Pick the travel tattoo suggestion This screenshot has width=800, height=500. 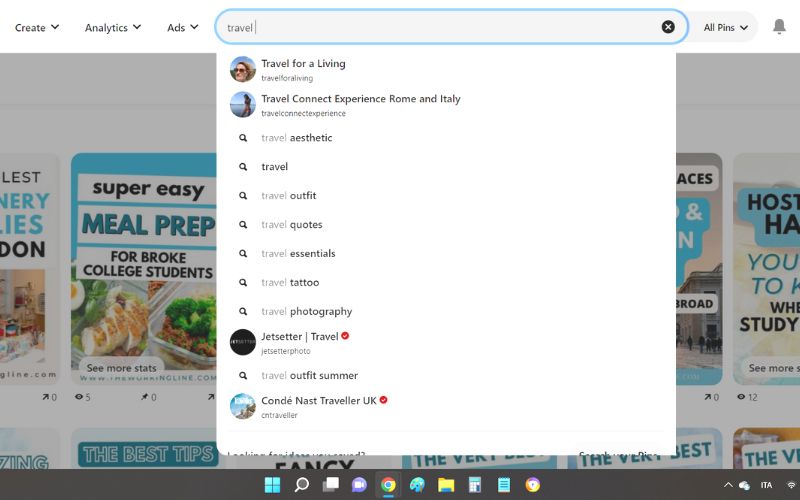point(446,283)
